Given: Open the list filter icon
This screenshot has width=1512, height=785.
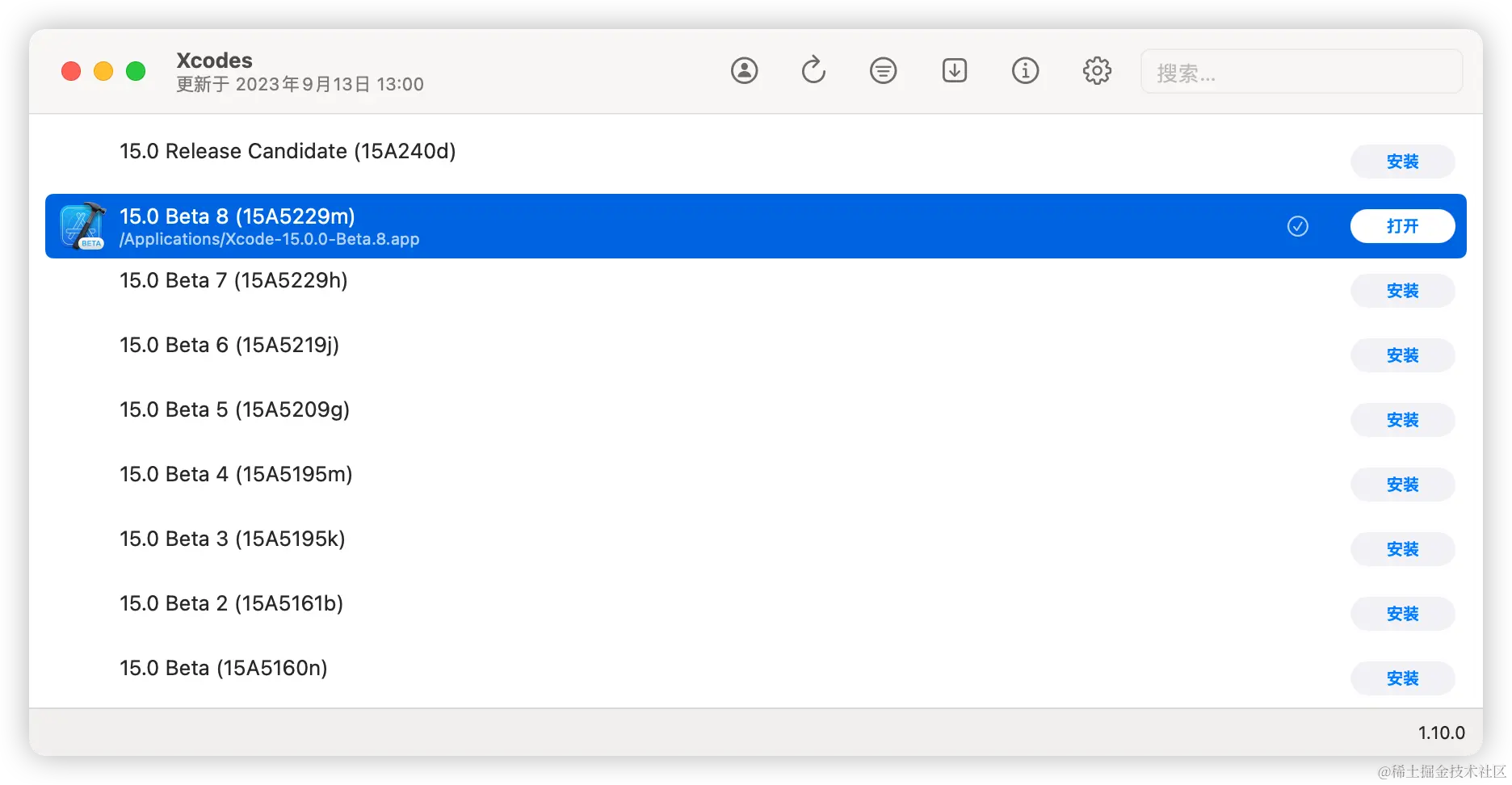Looking at the screenshot, I should pos(883,71).
